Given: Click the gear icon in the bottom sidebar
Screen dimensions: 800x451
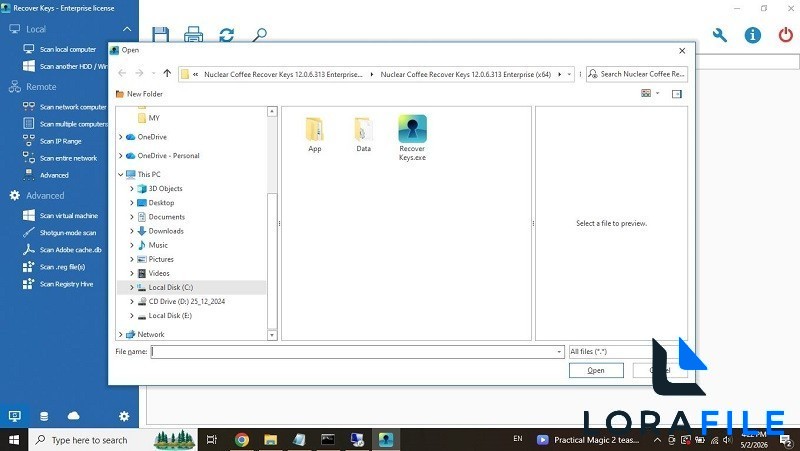Looking at the screenshot, I should 124,416.
